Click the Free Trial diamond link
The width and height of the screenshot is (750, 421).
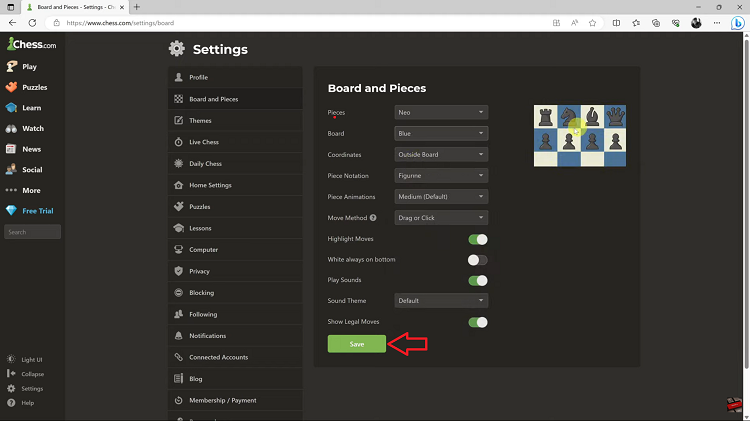point(32,210)
